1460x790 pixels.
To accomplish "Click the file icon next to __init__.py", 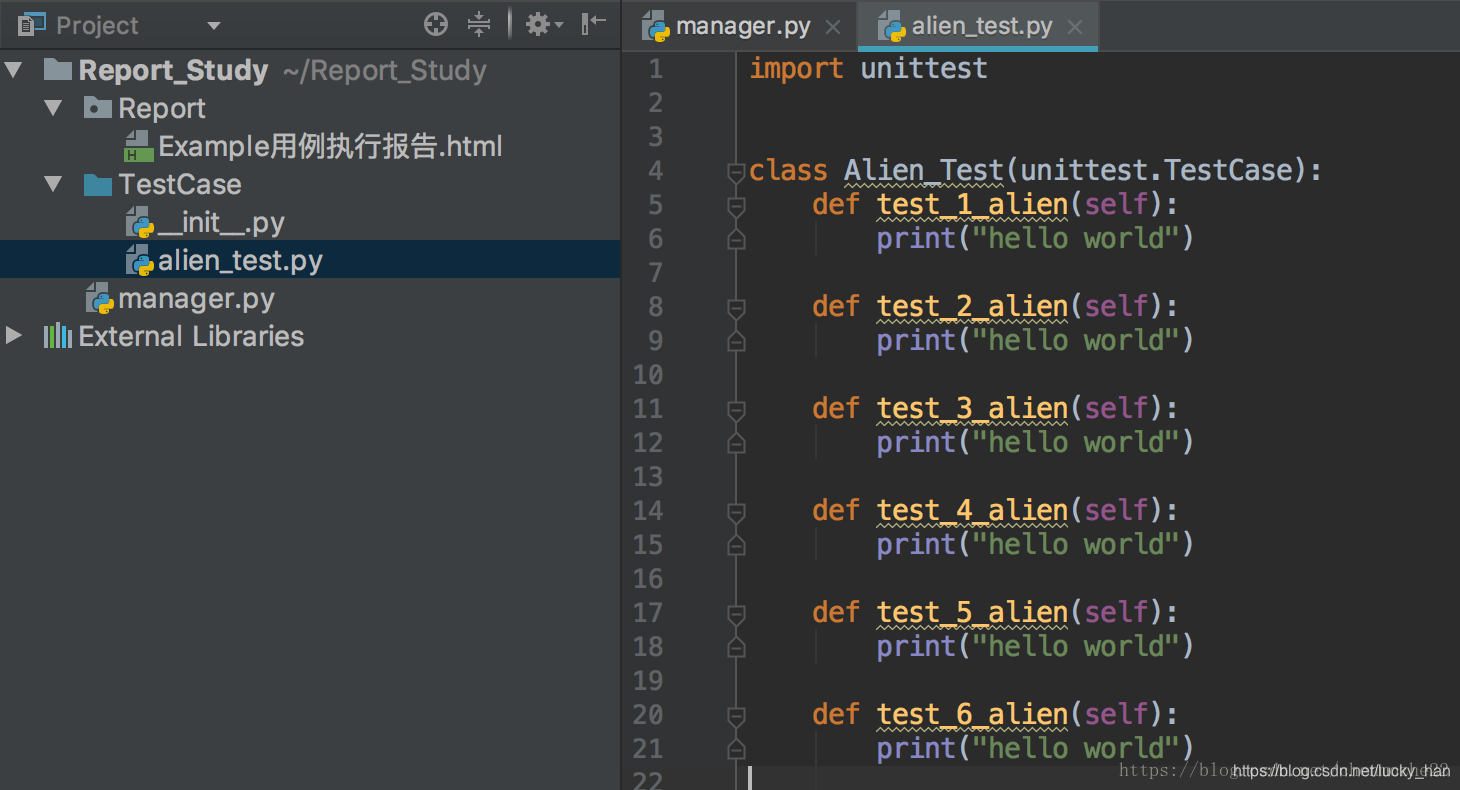I will (140, 221).
